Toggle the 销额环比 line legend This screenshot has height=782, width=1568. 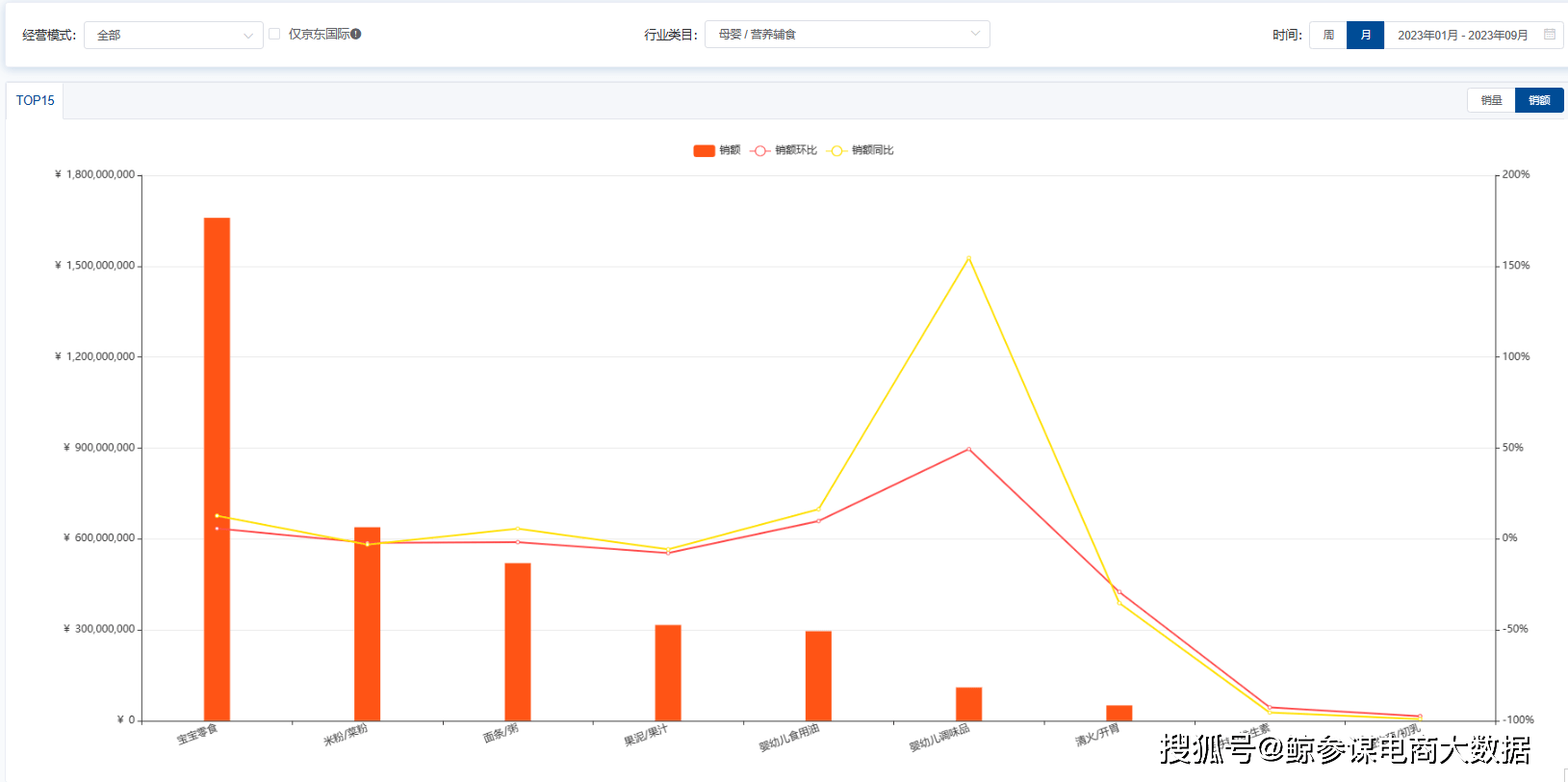click(x=784, y=150)
